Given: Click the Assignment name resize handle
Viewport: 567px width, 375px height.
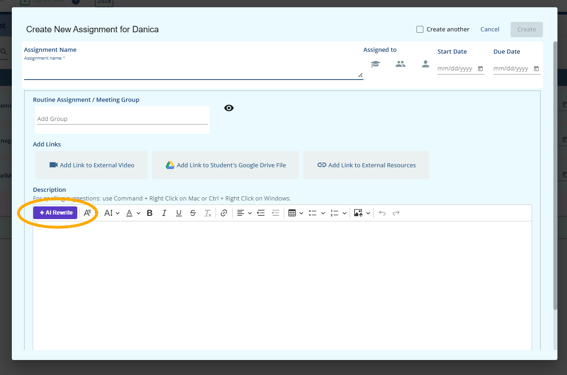Looking at the screenshot, I should point(360,75).
